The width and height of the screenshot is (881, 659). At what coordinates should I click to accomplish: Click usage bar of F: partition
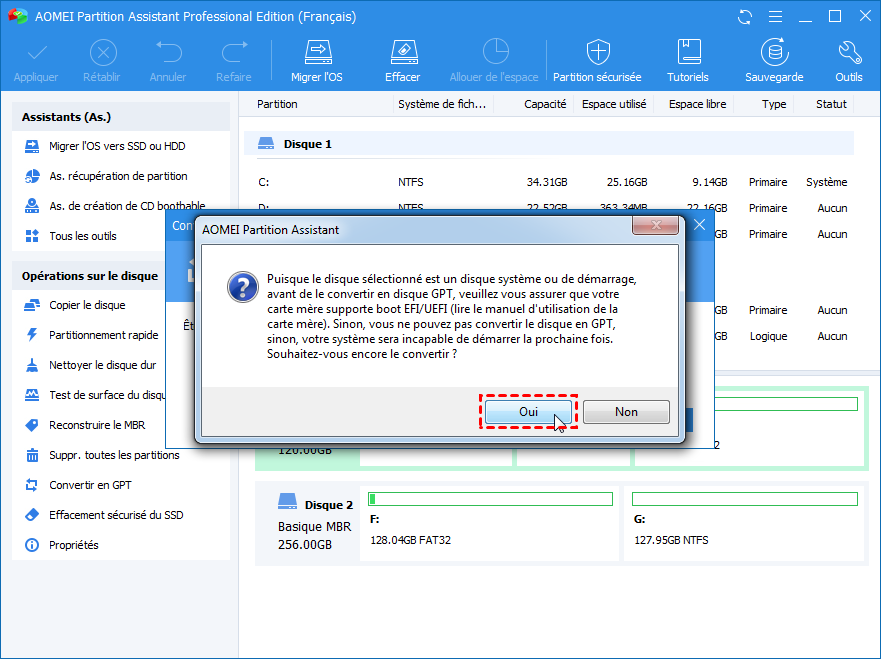click(490, 499)
